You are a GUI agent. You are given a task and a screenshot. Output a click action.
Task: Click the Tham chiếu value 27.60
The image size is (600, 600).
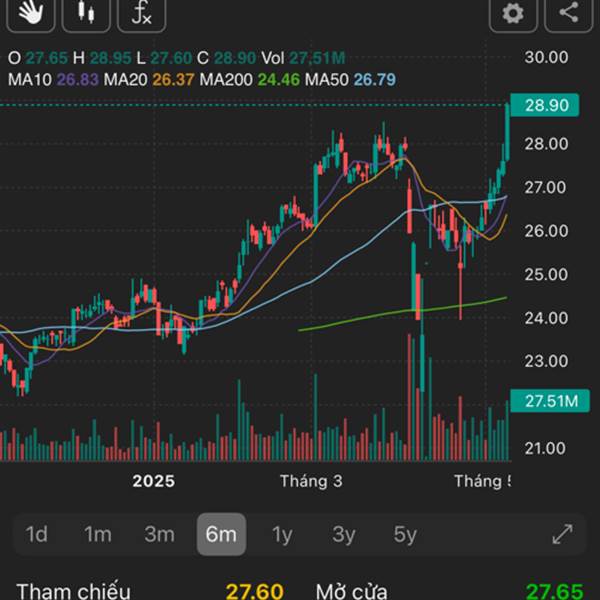pos(254,591)
